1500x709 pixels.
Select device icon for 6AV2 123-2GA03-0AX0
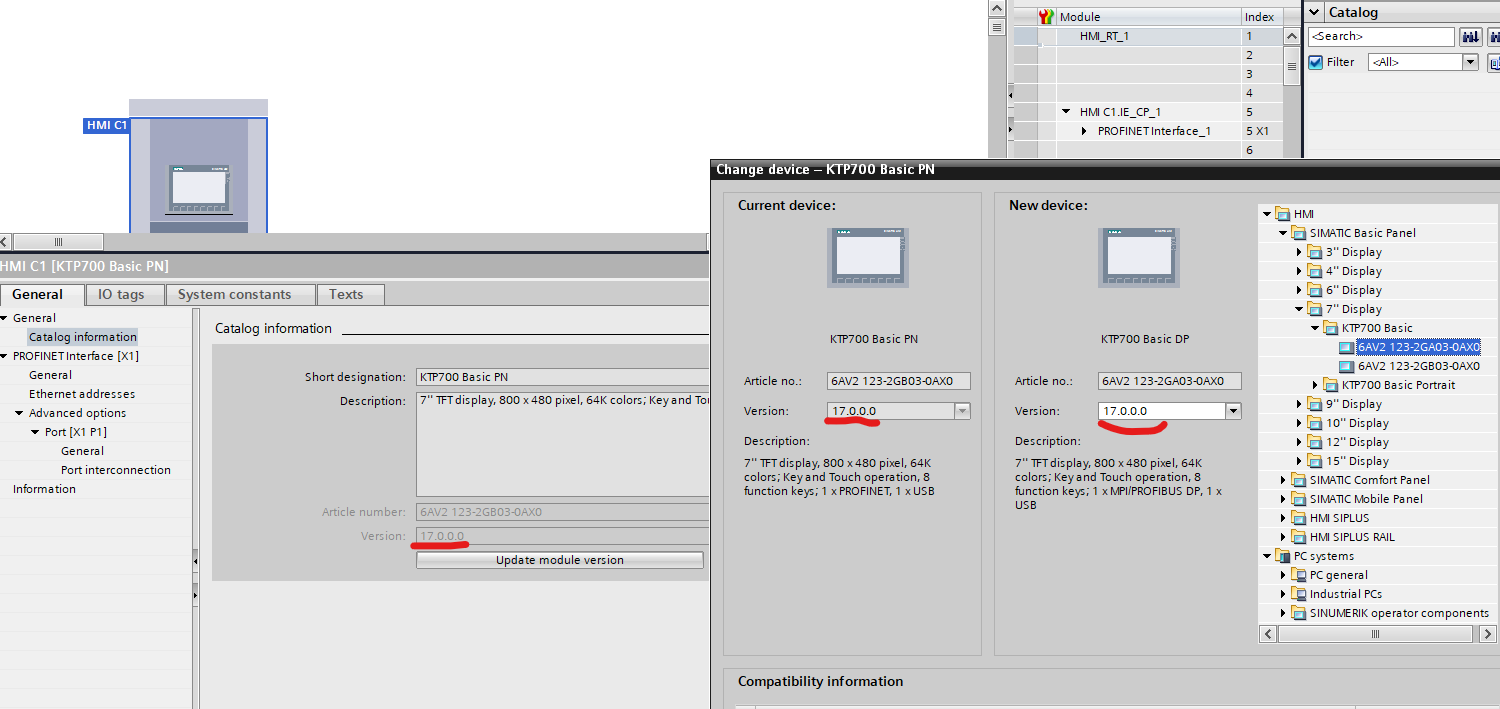click(x=1347, y=347)
